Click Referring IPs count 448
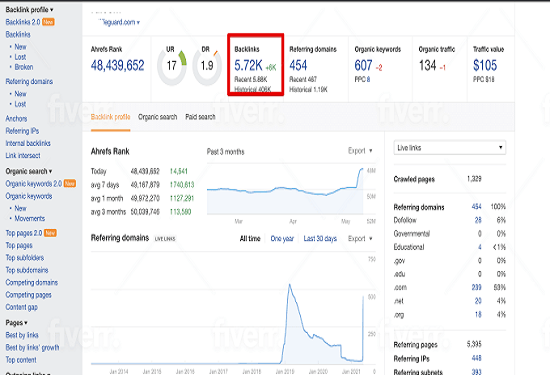 tap(476, 358)
